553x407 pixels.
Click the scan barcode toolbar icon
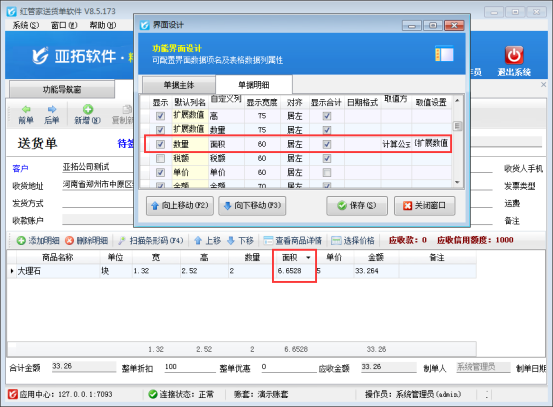[x=122, y=241]
